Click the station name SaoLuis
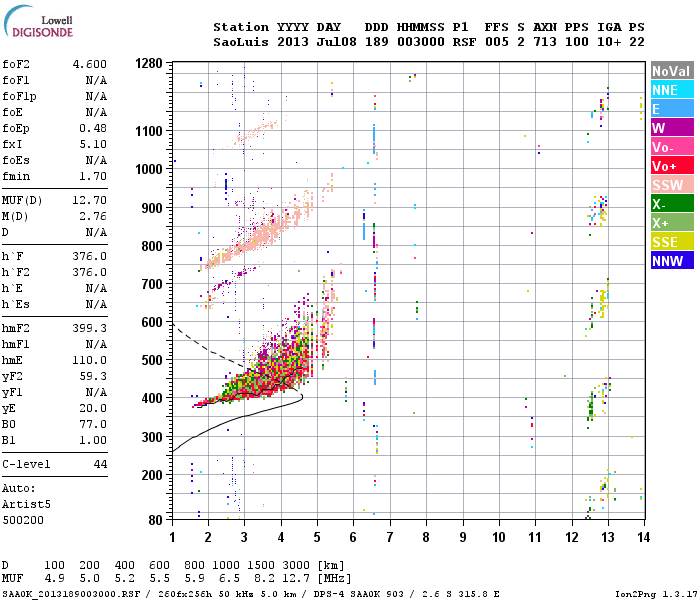 [241, 42]
